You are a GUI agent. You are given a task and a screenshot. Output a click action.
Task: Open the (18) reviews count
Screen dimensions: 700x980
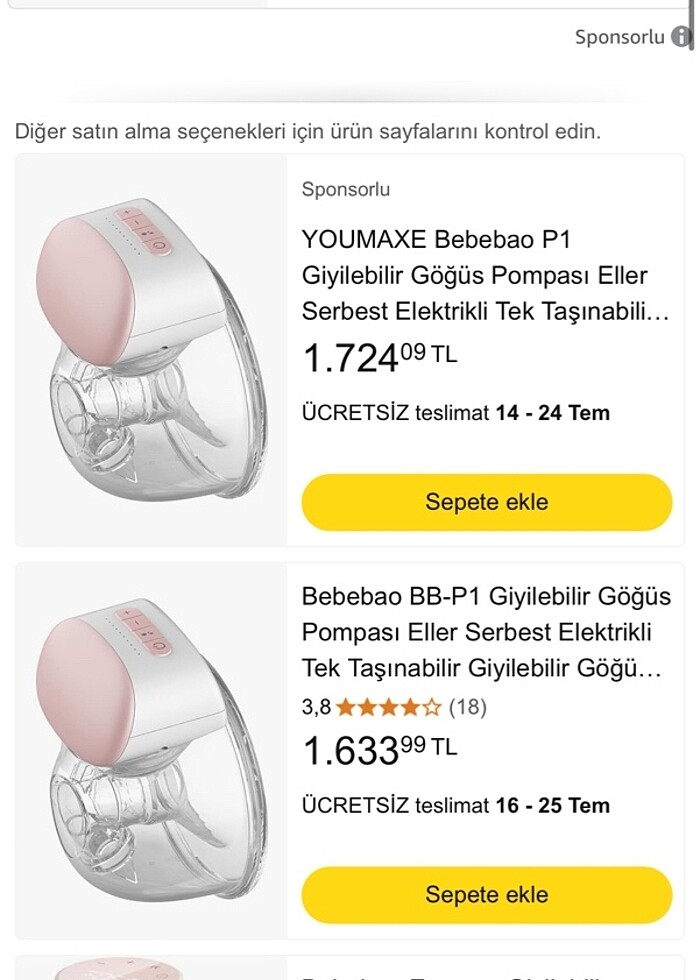467,708
